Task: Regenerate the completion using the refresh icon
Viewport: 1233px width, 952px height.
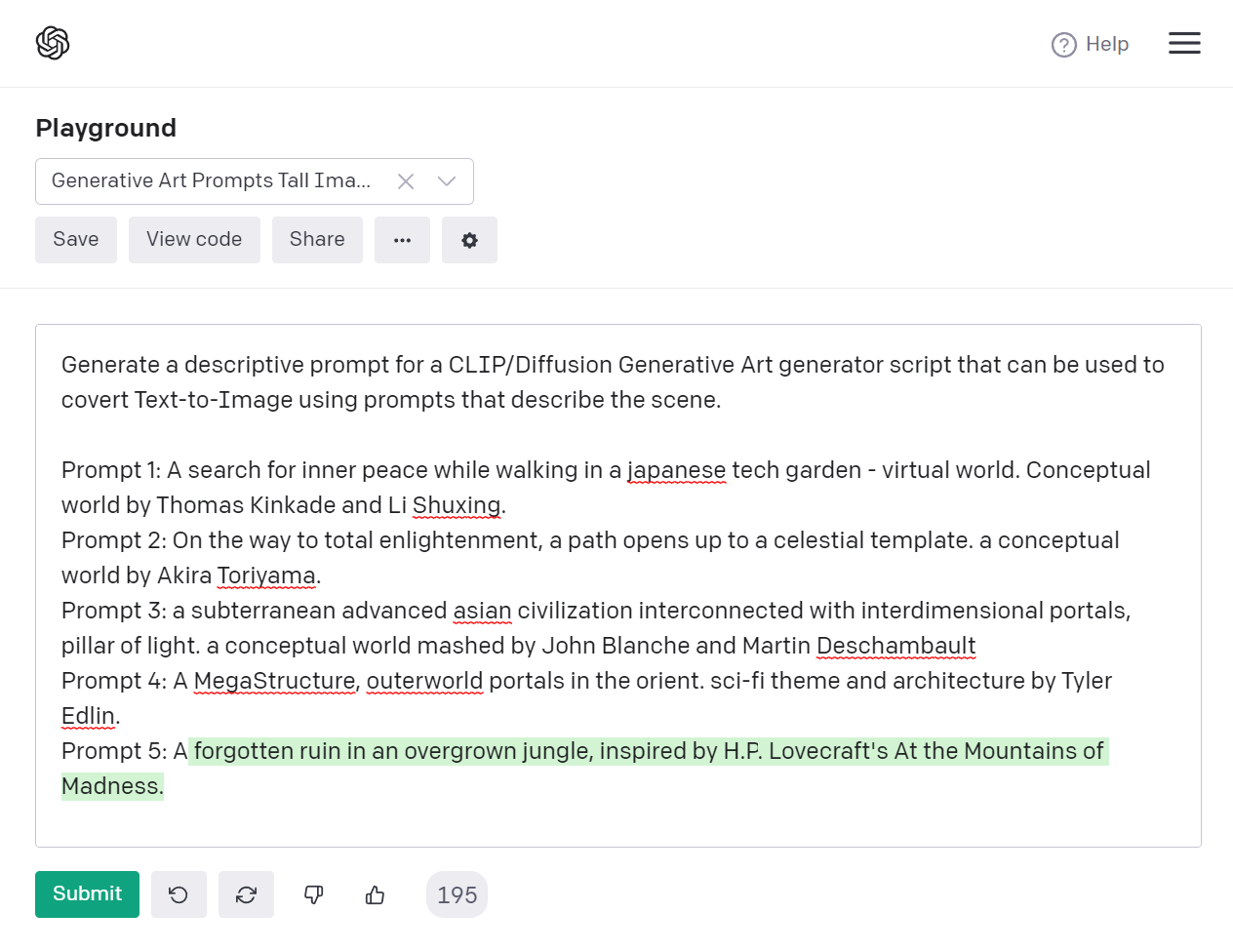Action: [x=246, y=893]
